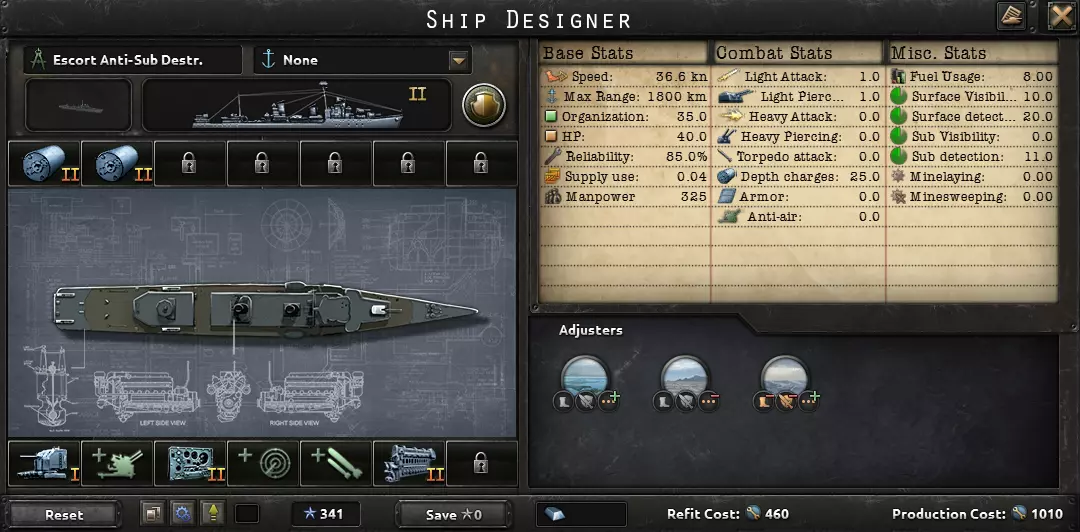Add an anti-air module in the empty slot
This screenshot has height=532, width=1080.
(x=118, y=464)
